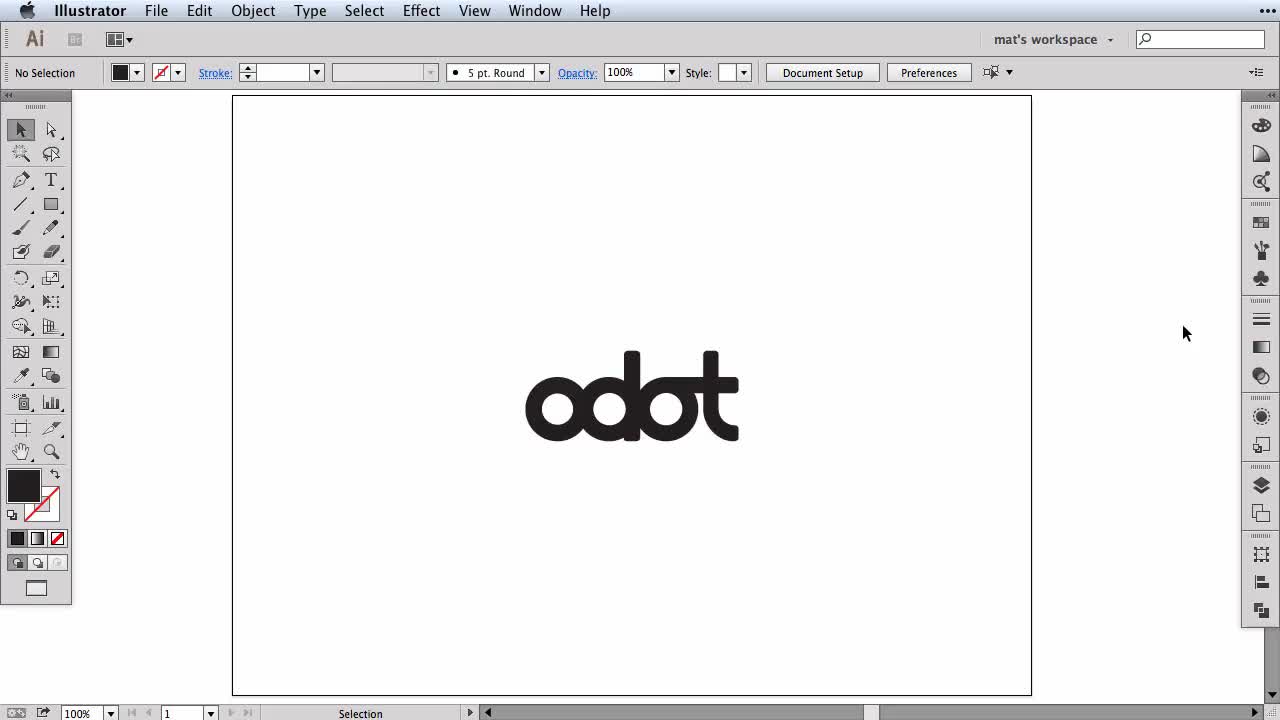Select the Free Transform tool
The height and width of the screenshot is (720, 1280).
(51, 302)
